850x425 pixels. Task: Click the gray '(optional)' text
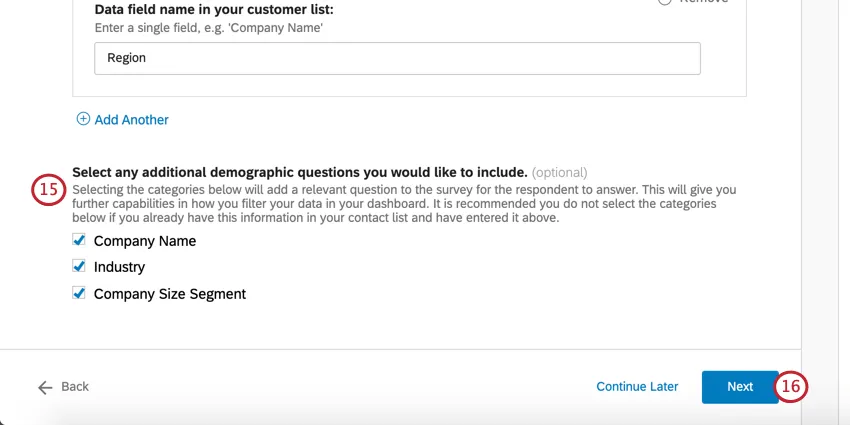pos(559,172)
